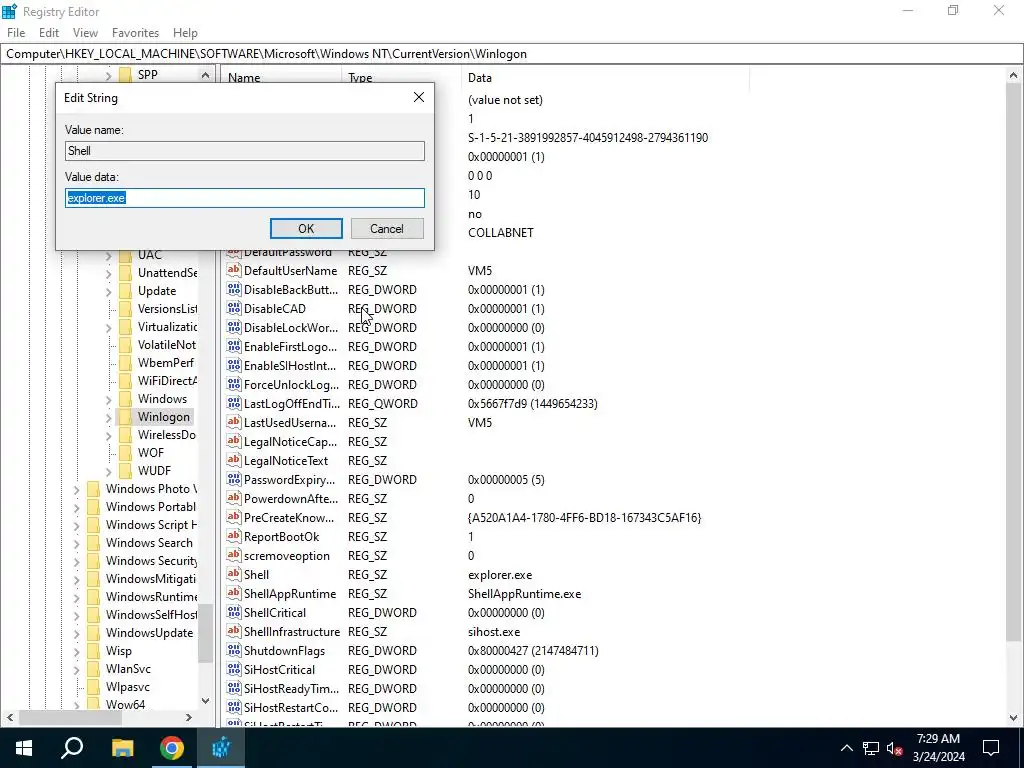Click the DisableCAD DWORD value icon
The image size is (1024, 768).
click(234, 308)
